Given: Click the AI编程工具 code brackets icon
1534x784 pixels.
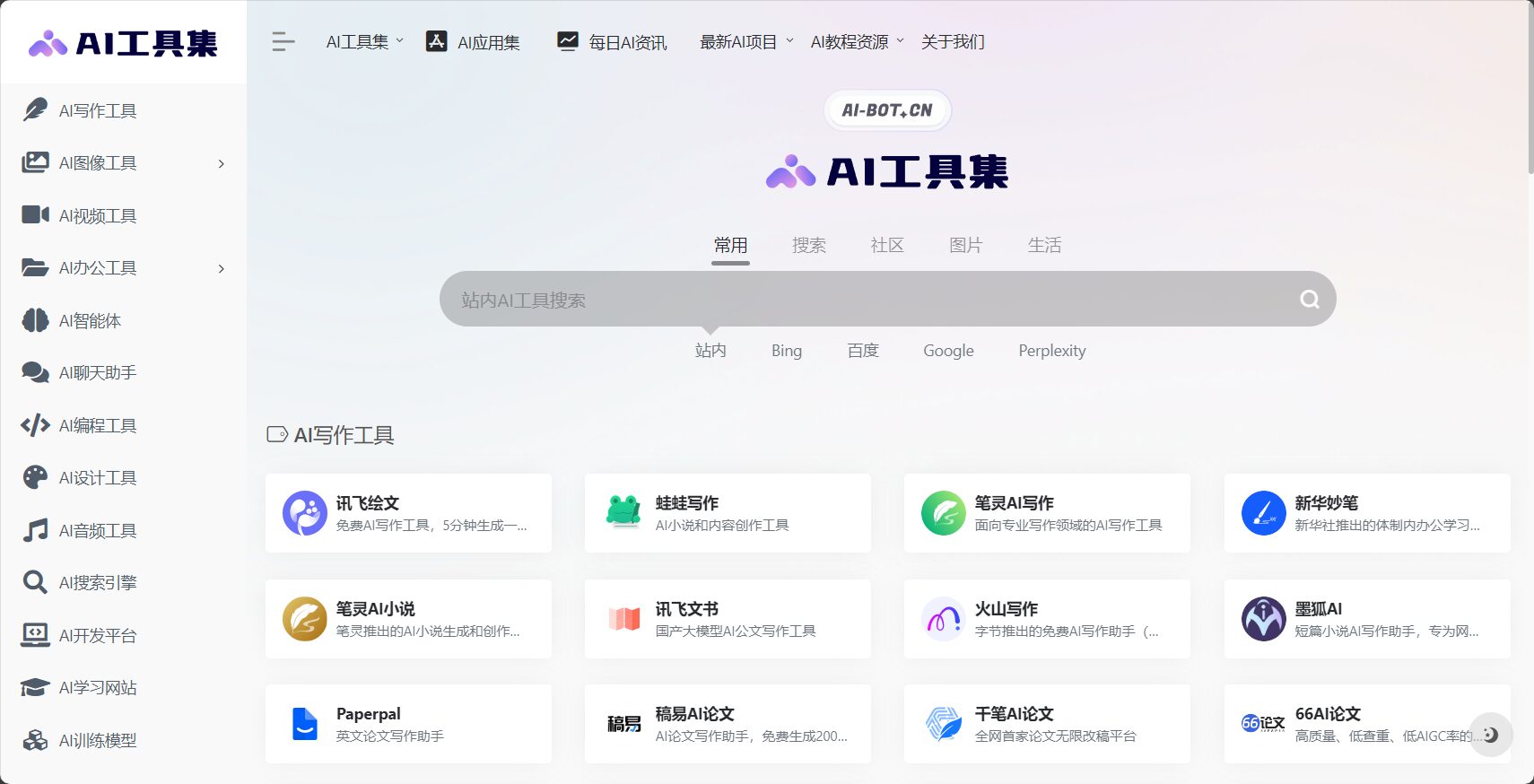Looking at the screenshot, I should (35, 425).
